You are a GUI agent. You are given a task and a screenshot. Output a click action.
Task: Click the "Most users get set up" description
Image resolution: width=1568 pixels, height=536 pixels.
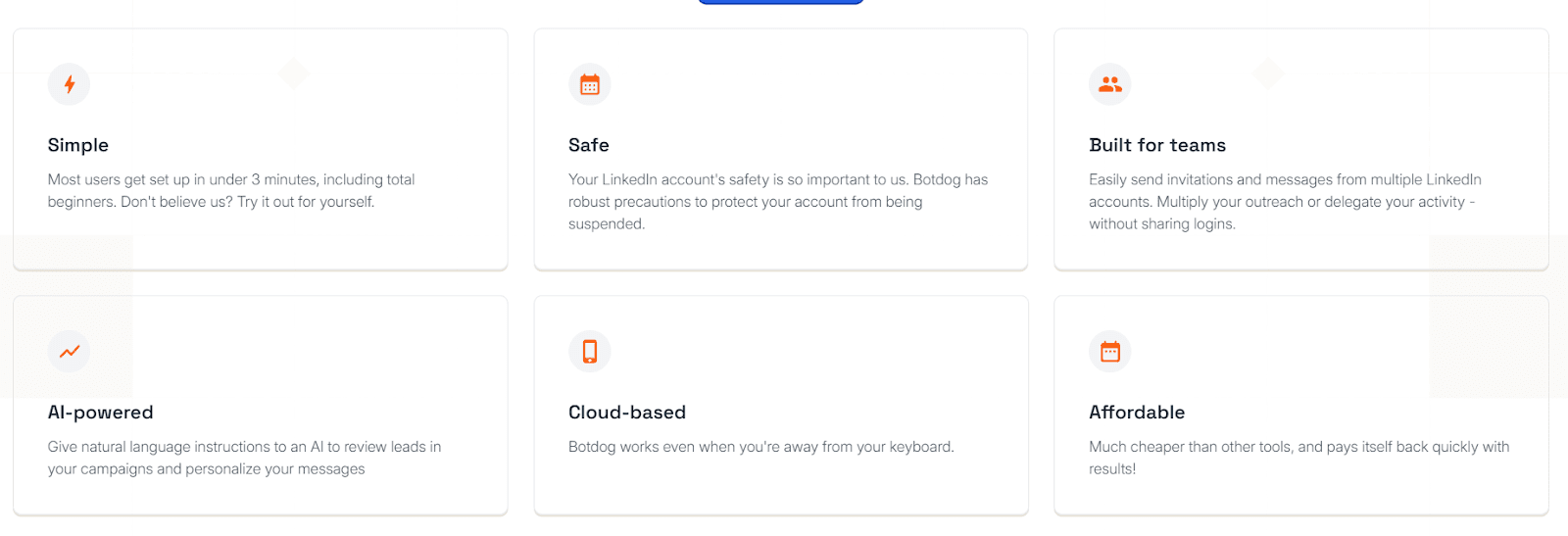[231, 190]
